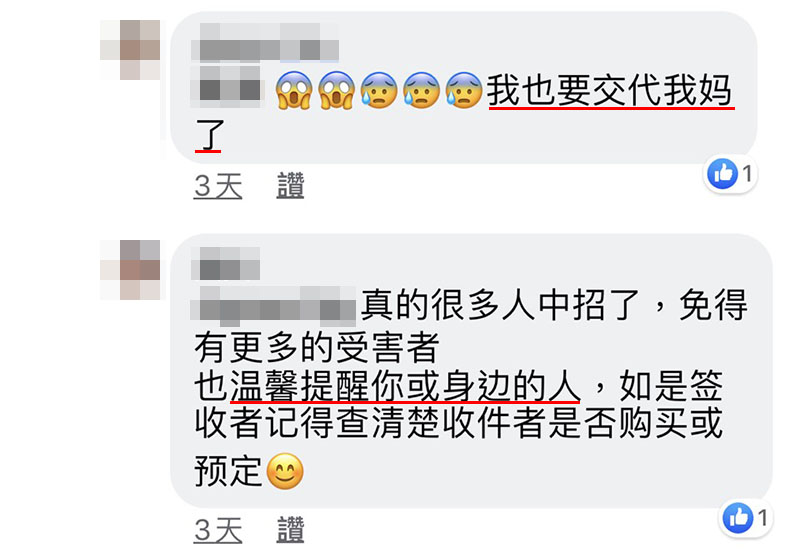Screen dimensions: 800x553
Task: Click the blurred tagged name before the screaming emojis
Action: [x=226, y=86]
